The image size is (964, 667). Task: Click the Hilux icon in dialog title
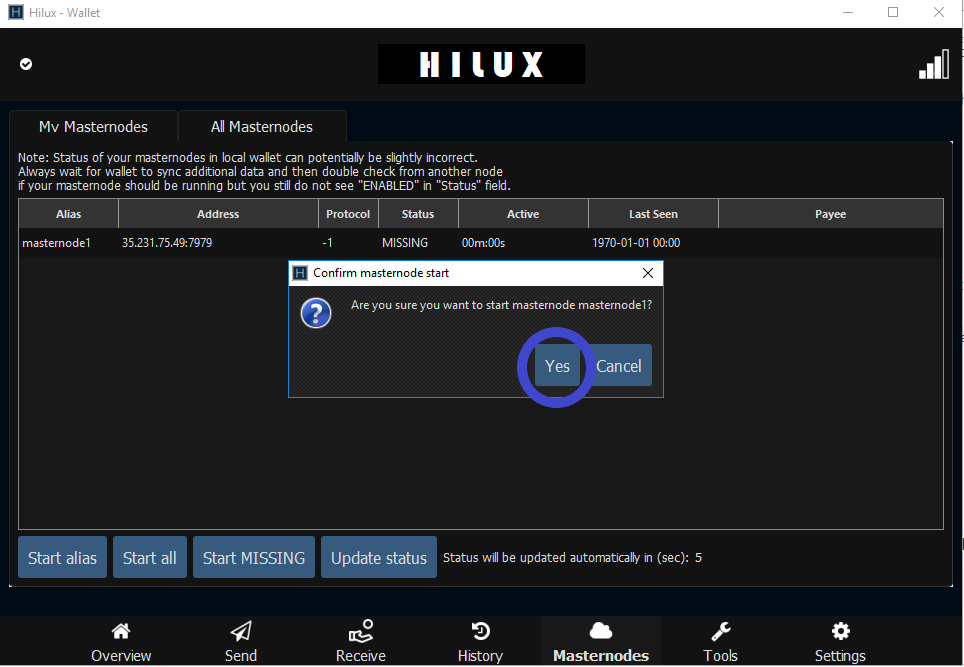(x=299, y=273)
